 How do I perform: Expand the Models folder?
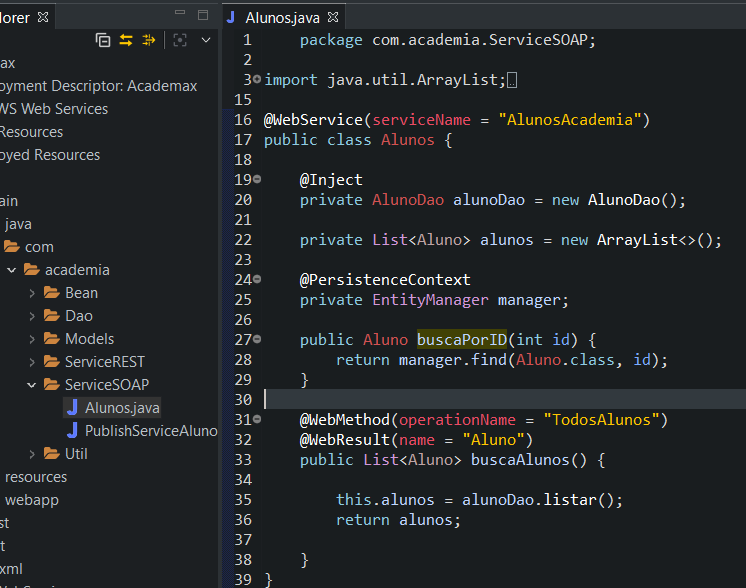(33, 339)
